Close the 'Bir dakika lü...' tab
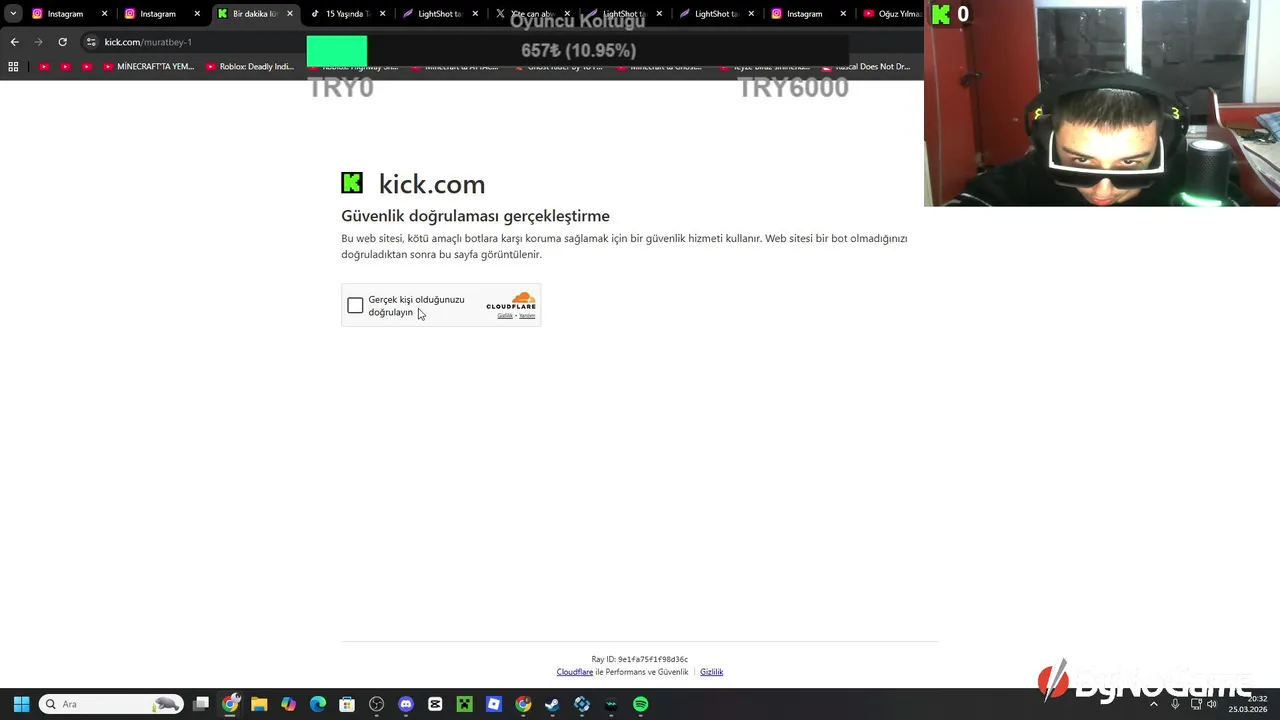Image resolution: width=1280 pixels, height=720 pixels. (290, 14)
